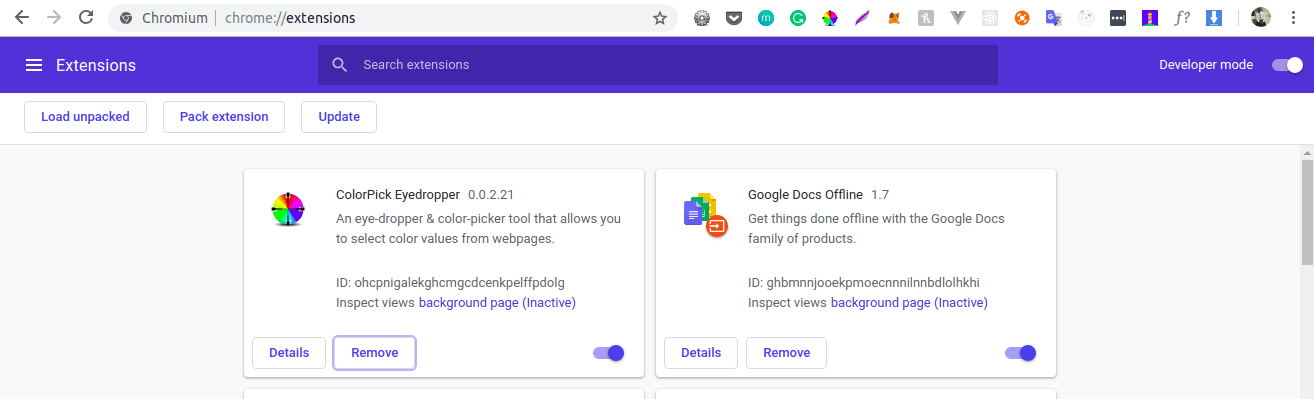Inspect ColorPick Eyedropper background page

[497, 302]
